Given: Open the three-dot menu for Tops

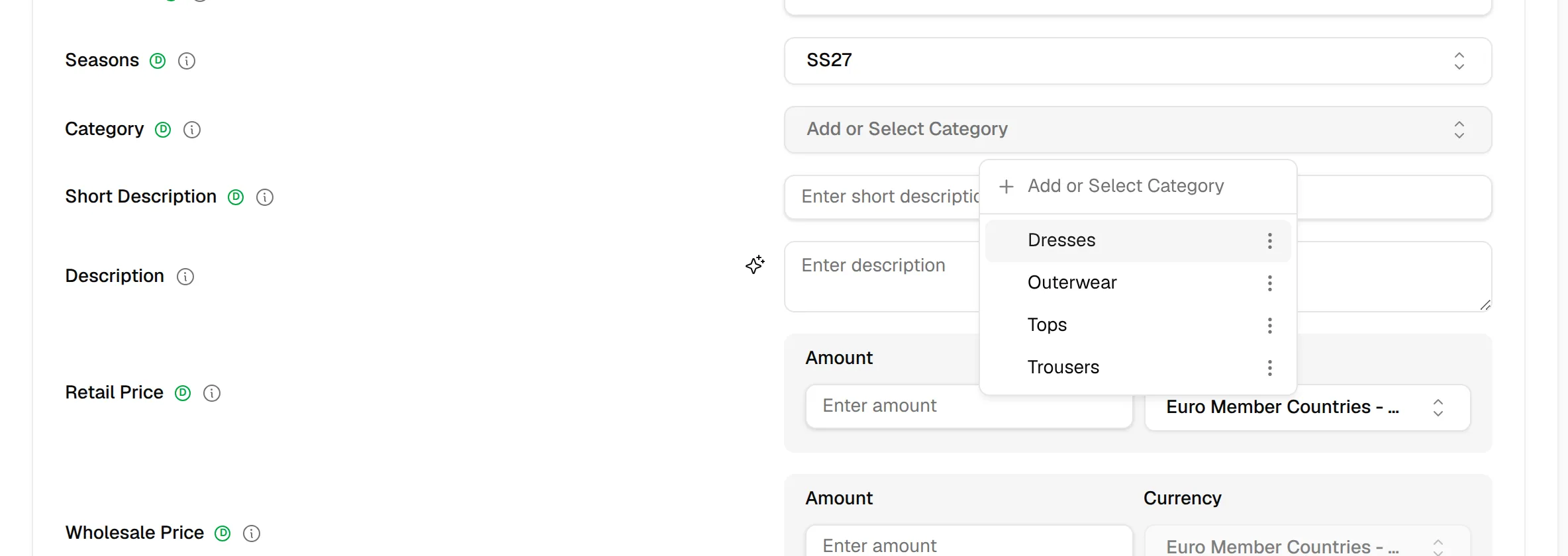Looking at the screenshot, I should pyautogui.click(x=1270, y=326).
